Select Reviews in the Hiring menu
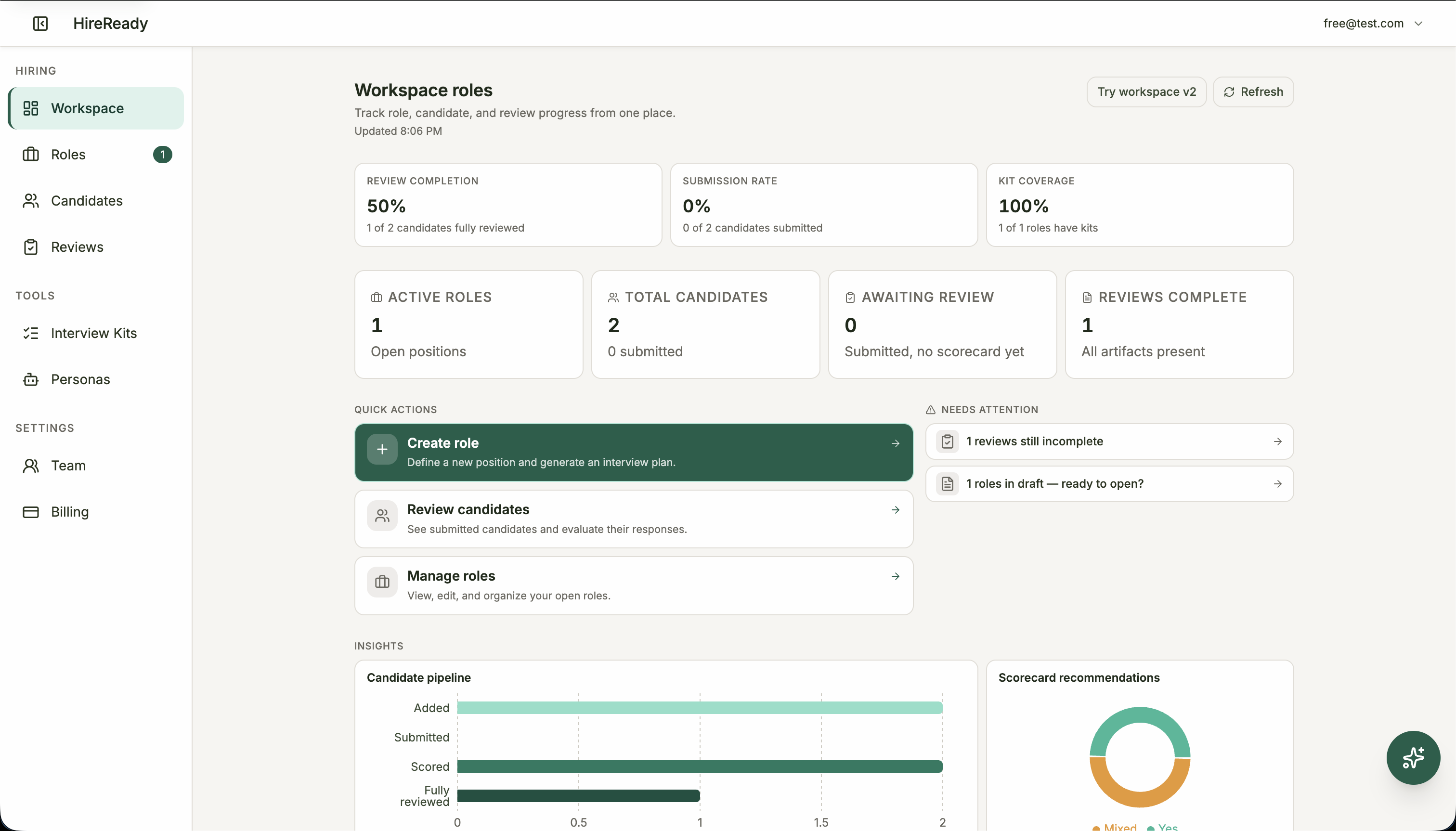 click(78, 247)
